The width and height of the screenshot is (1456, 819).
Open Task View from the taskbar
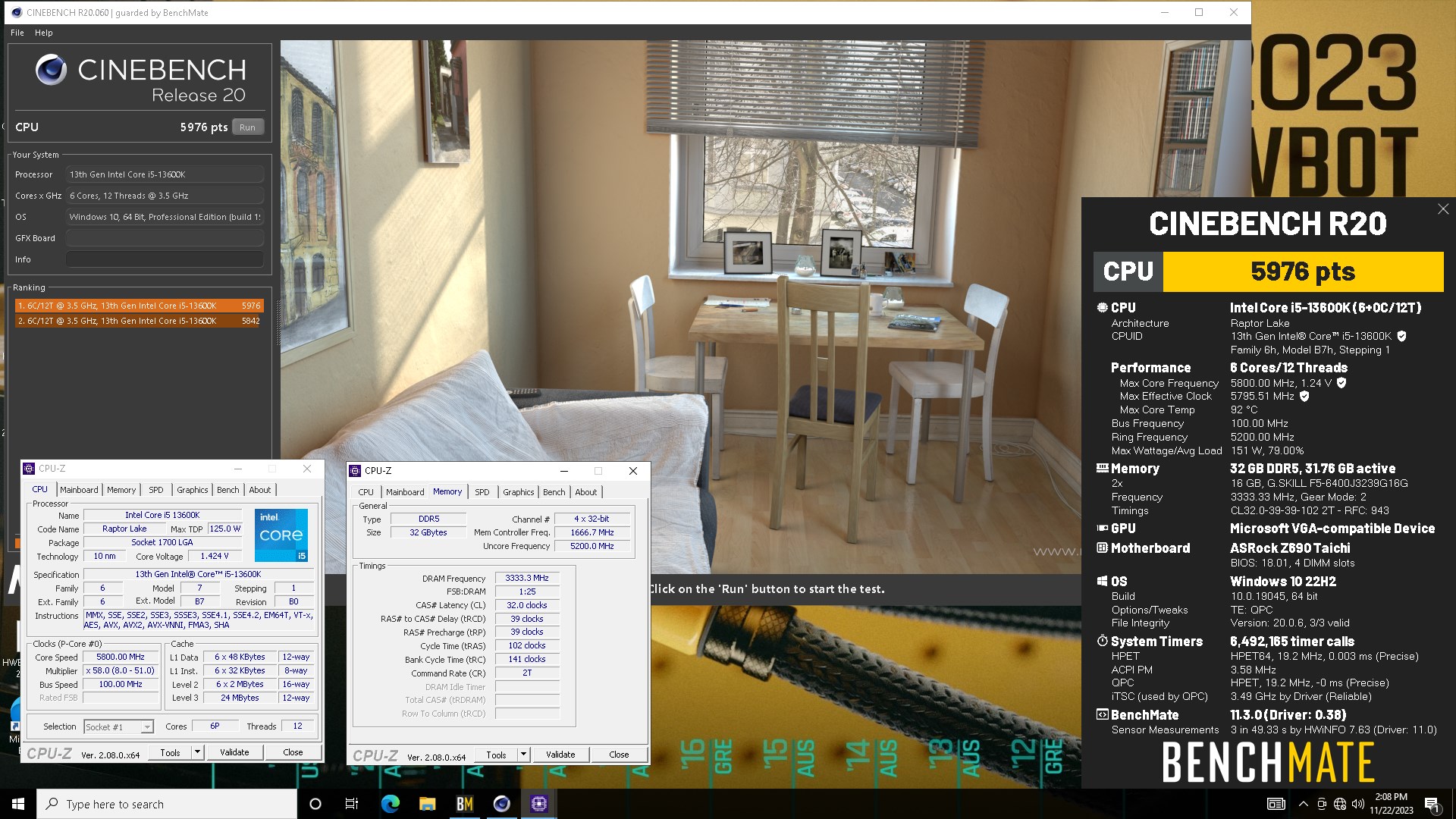(352, 804)
